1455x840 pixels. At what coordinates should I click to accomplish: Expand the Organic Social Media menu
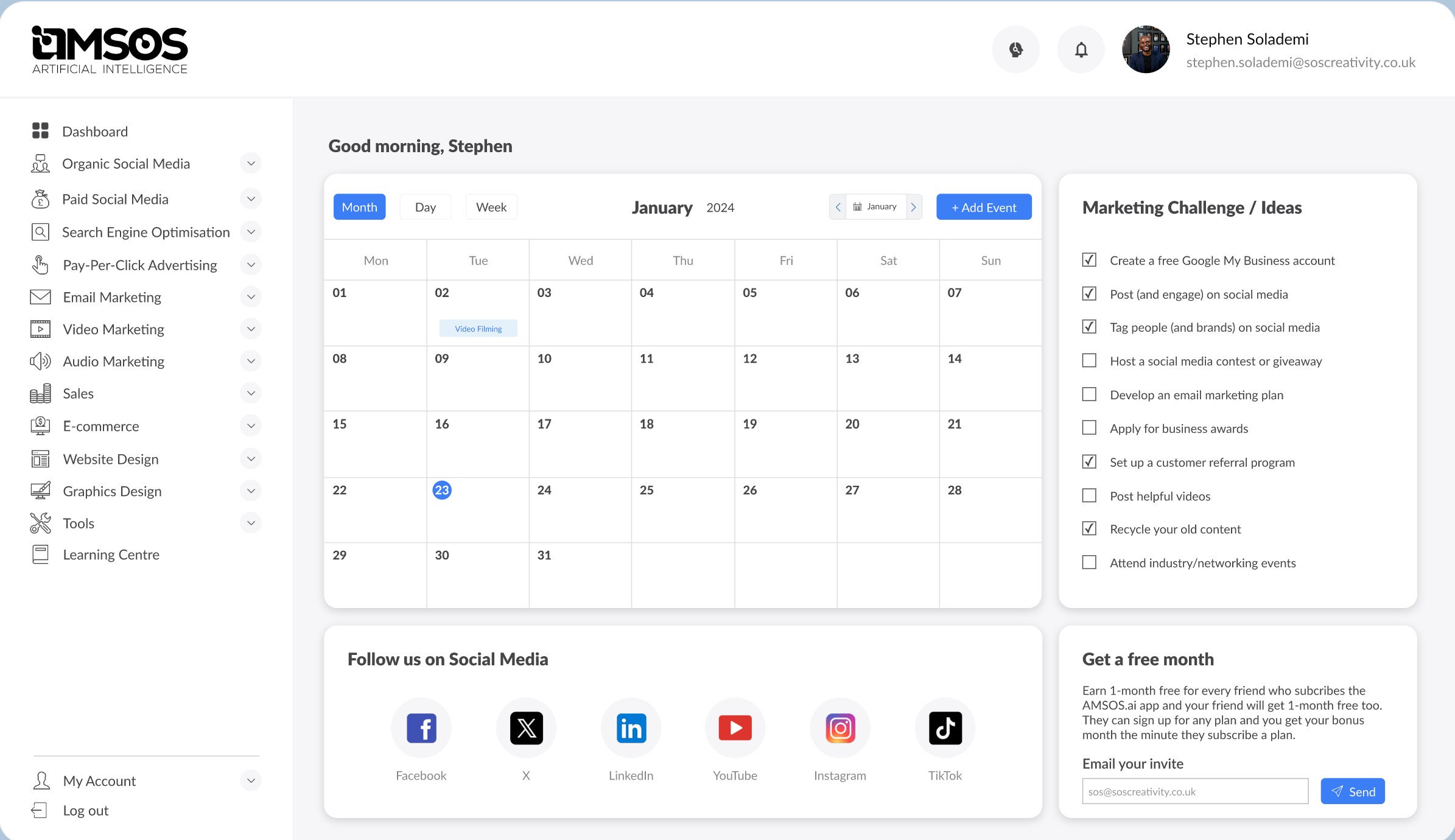[x=250, y=163]
